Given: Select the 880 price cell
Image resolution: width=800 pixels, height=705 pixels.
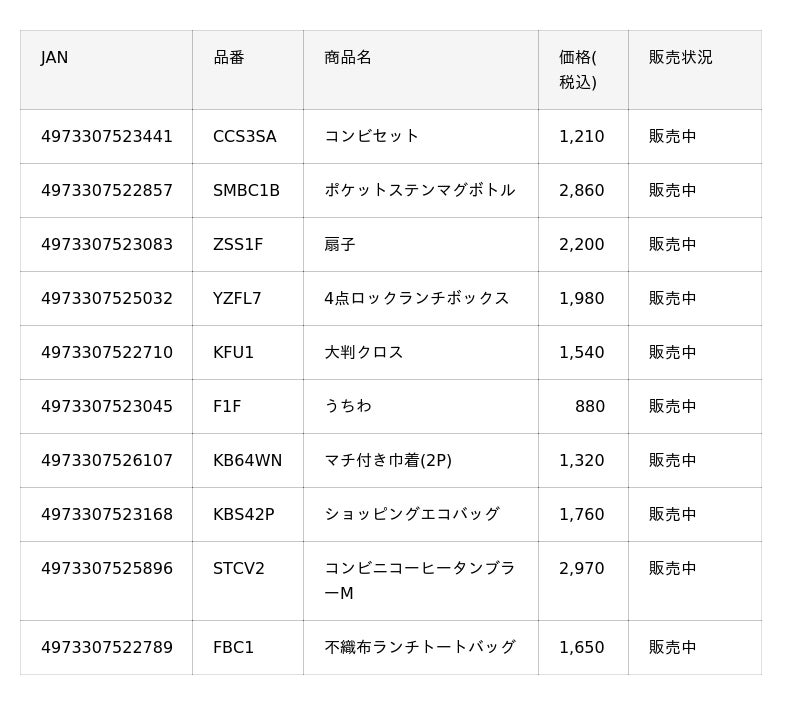Looking at the screenshot, I should click(583, 407).
